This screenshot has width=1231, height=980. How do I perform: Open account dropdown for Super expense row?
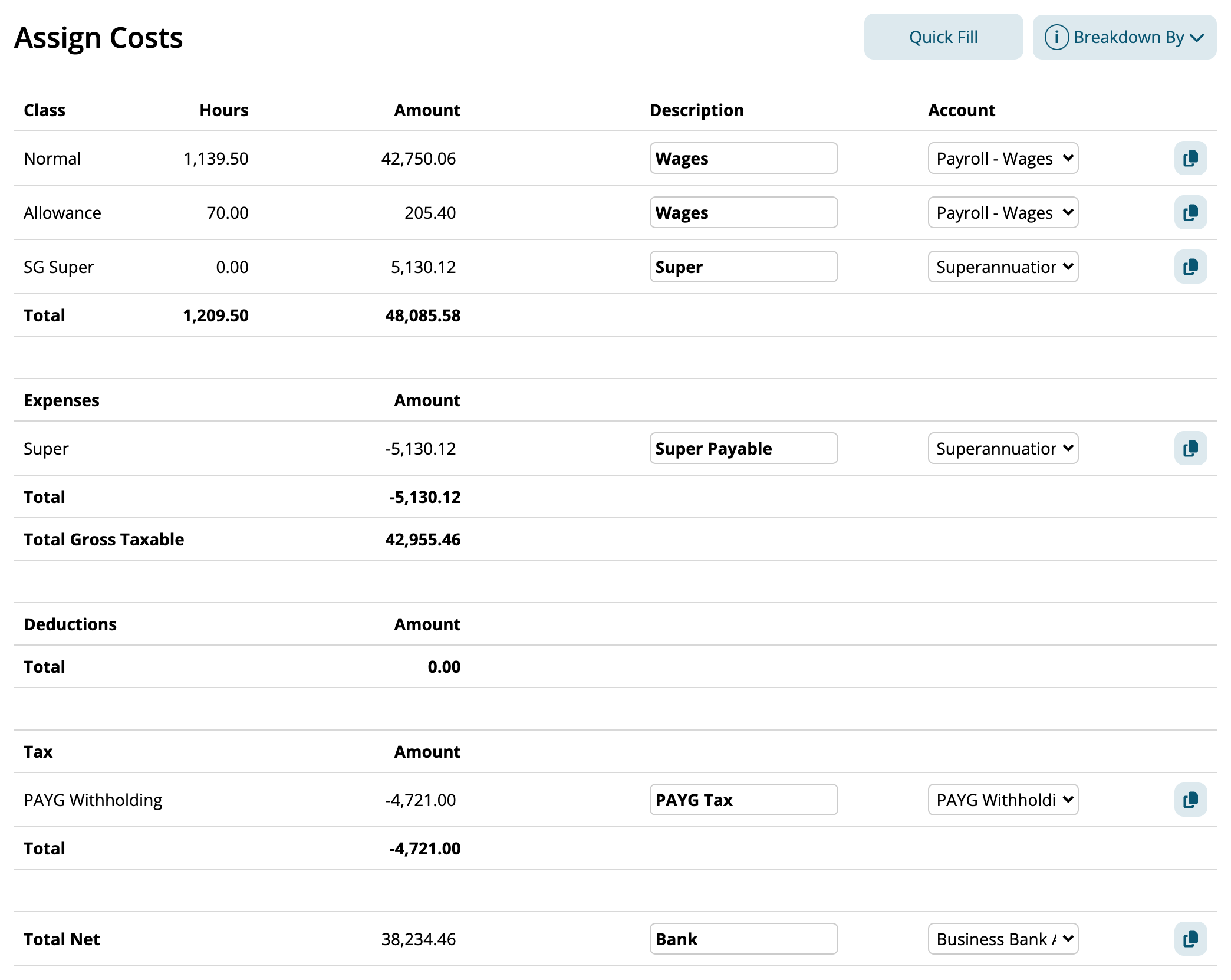pyautogui.click(x=1003, y=448)
